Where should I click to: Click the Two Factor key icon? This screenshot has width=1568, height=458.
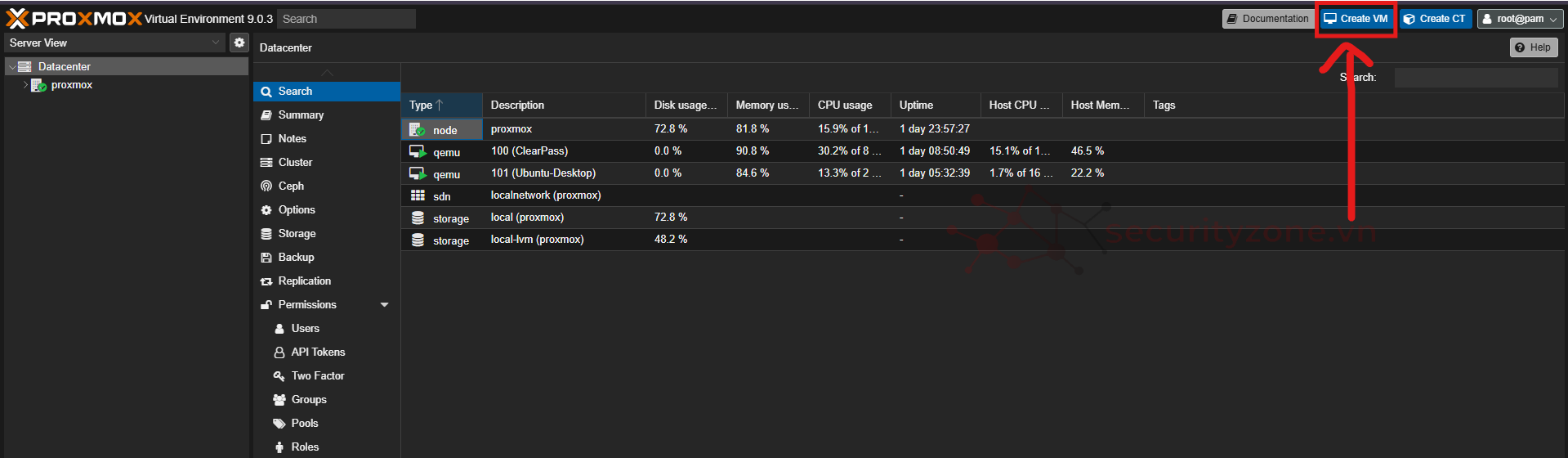279,376
